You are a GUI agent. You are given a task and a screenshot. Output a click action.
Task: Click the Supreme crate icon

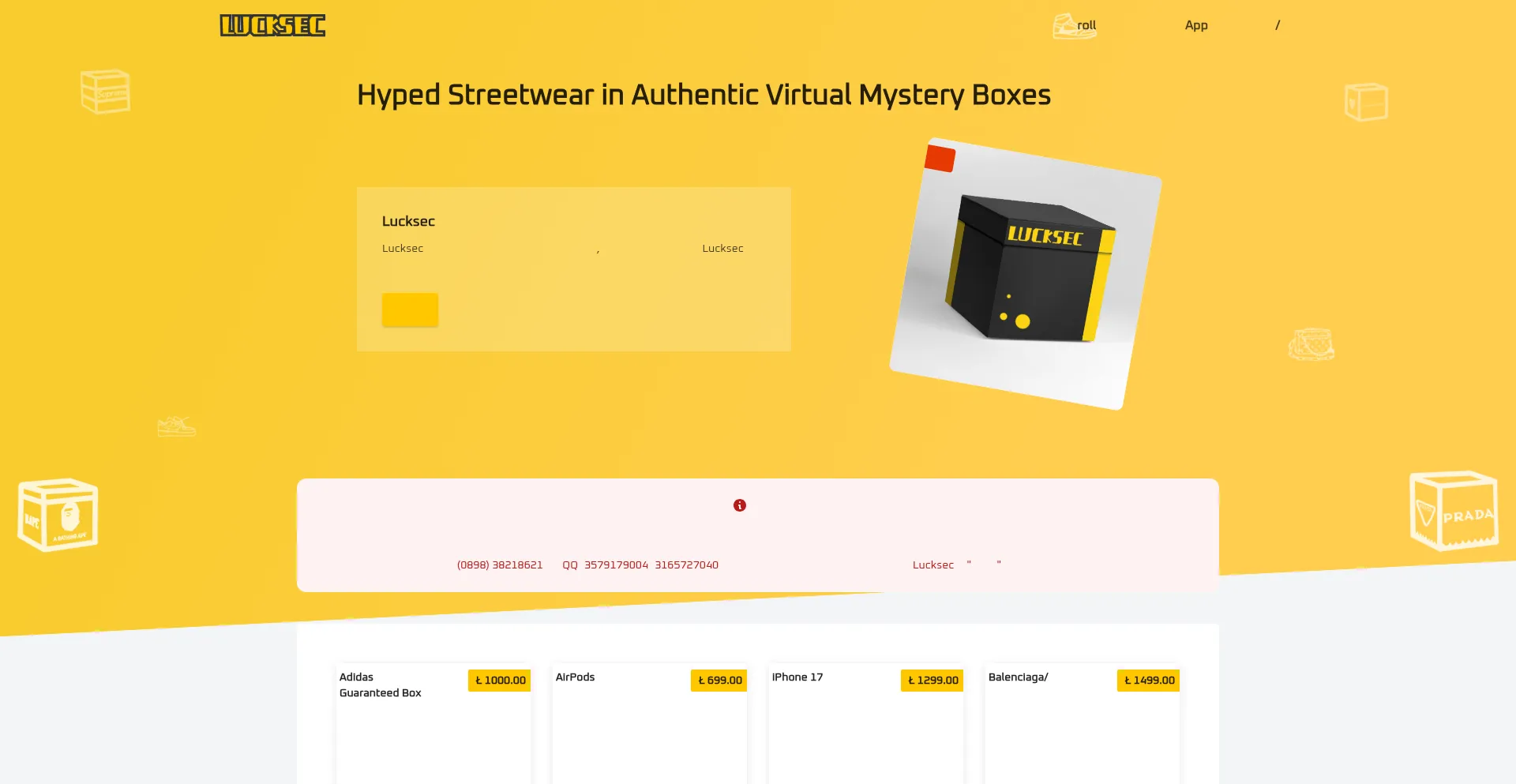point(106,92)
